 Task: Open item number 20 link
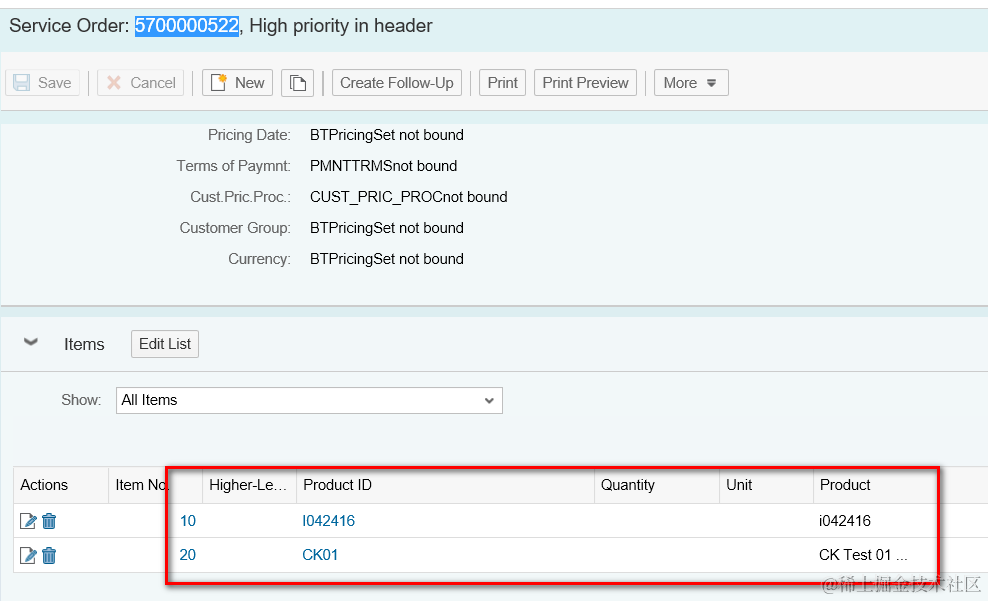click(x=188, y=555)
